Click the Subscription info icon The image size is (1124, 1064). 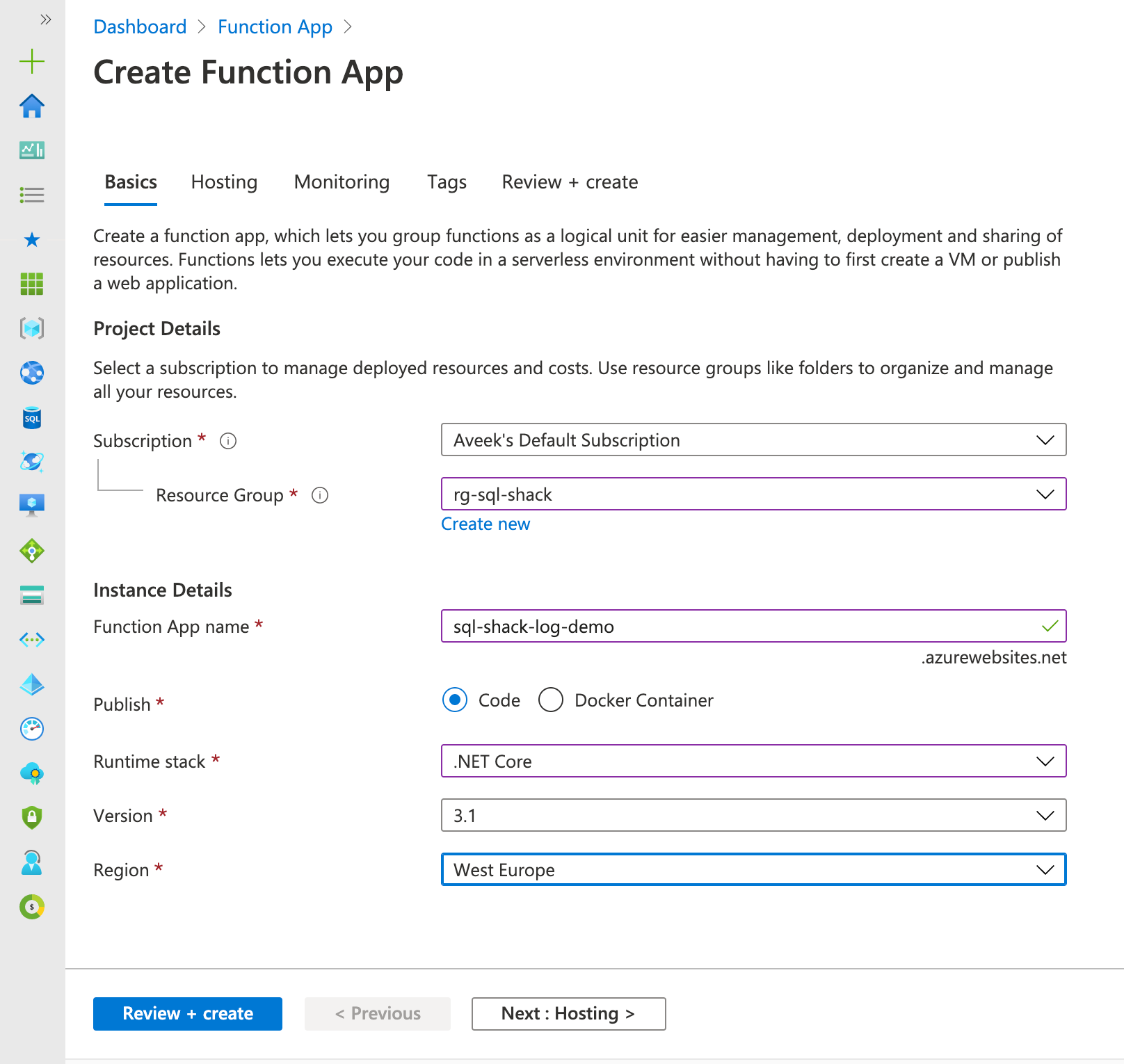coord(228,441)
